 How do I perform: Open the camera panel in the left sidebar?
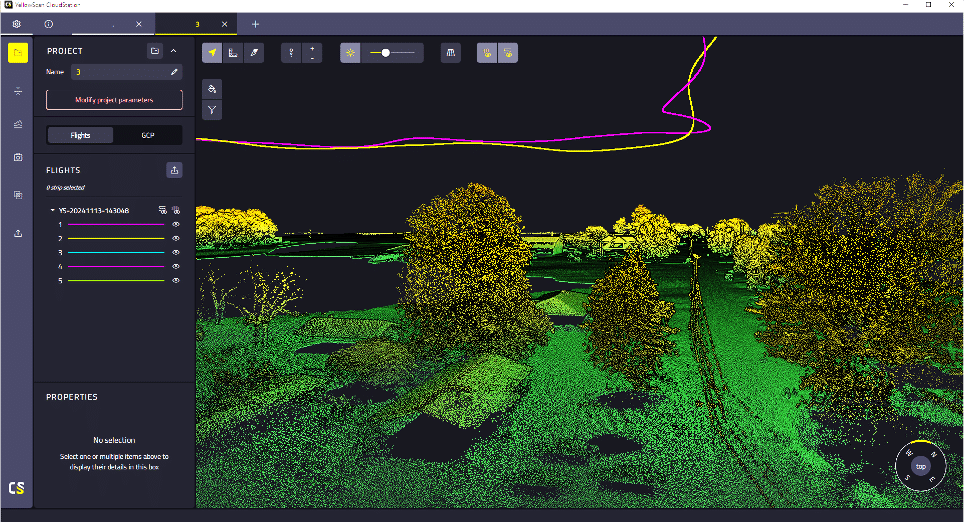[18, 157]
